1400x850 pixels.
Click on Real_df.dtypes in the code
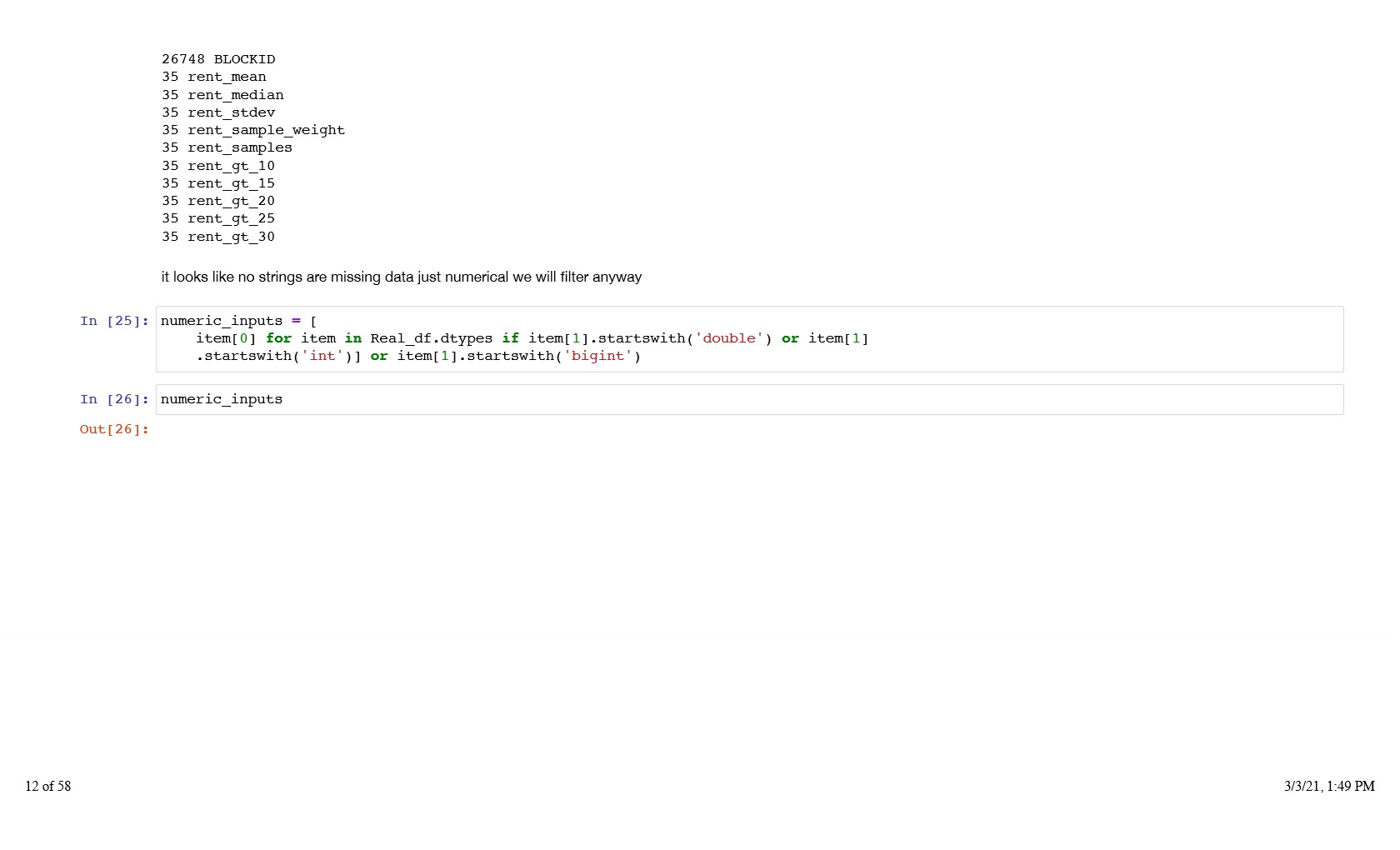coord(431,338)
